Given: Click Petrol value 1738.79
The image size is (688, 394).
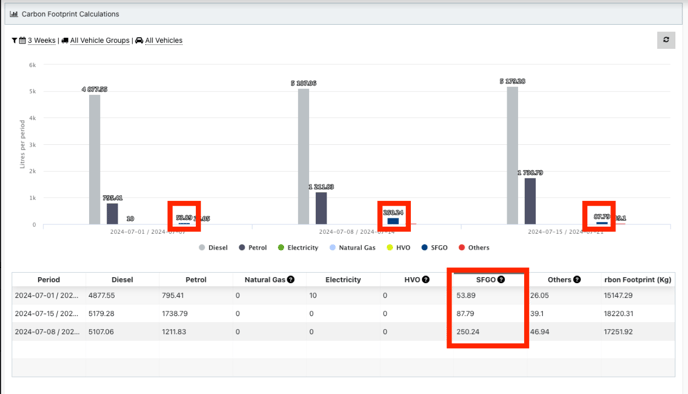Looking at the screenshot, I should coord(175,313).
